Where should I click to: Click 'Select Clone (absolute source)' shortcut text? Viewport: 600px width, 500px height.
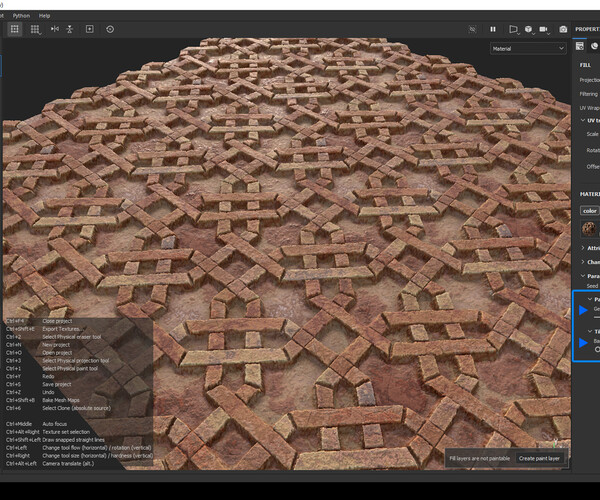[76, 408]
